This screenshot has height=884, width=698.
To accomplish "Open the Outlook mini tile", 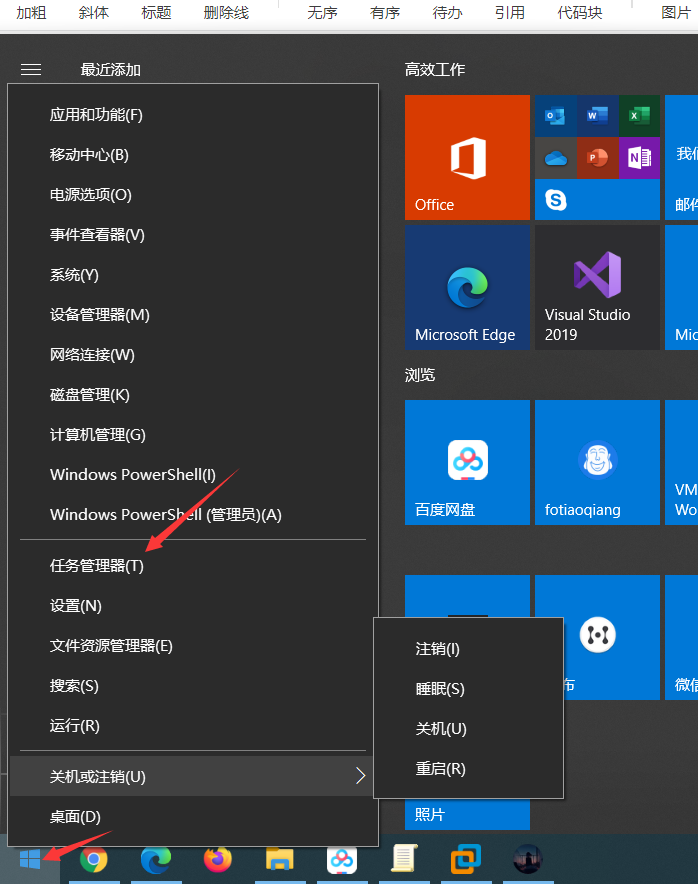I will pyautogui.click(x=555, y=116).
